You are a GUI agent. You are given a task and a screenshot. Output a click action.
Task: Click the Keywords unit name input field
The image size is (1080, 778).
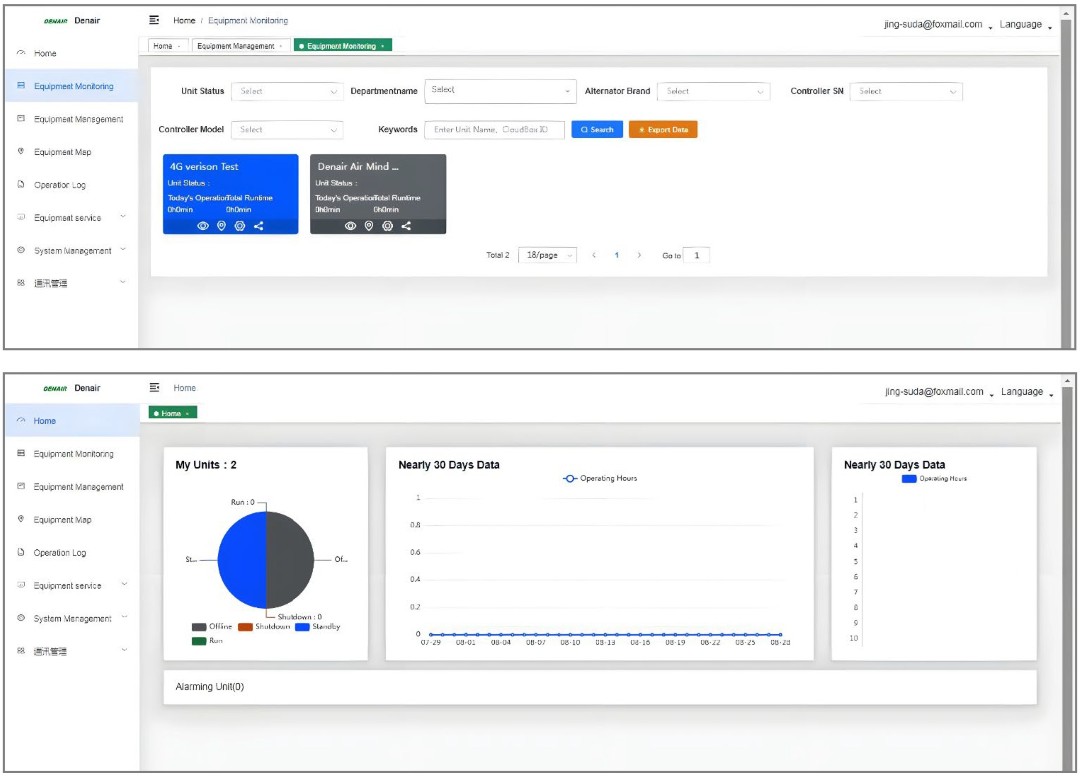(494, 130)
